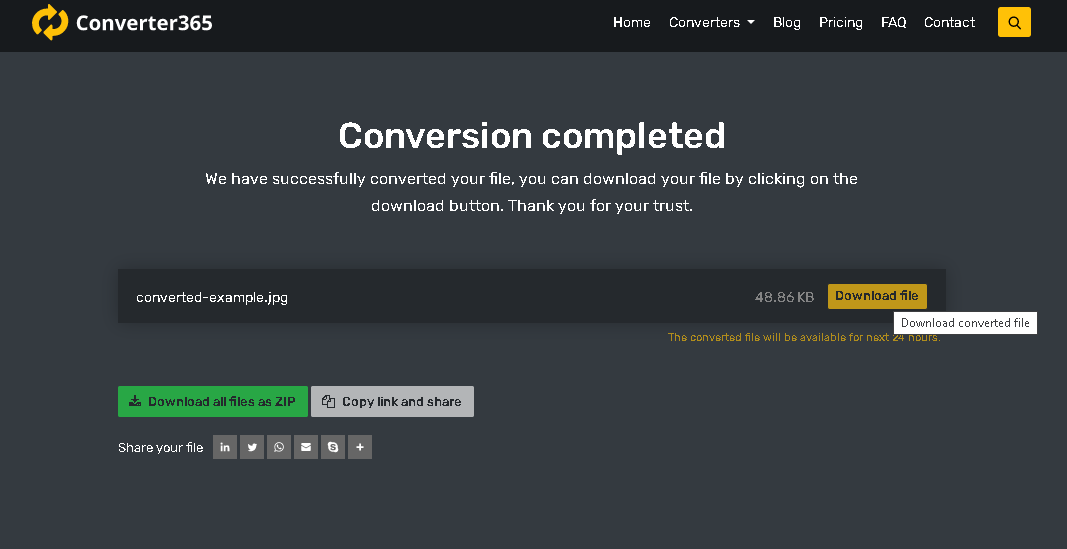1067x549 pixels.
Task: Click the yellow Download file button
Action: coord(877,296)
